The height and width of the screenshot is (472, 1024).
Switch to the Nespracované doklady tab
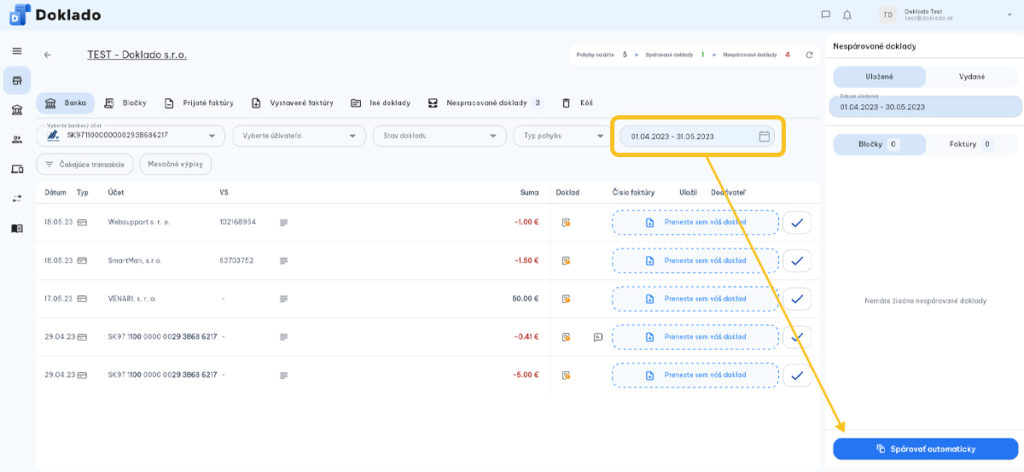(485, 103)
